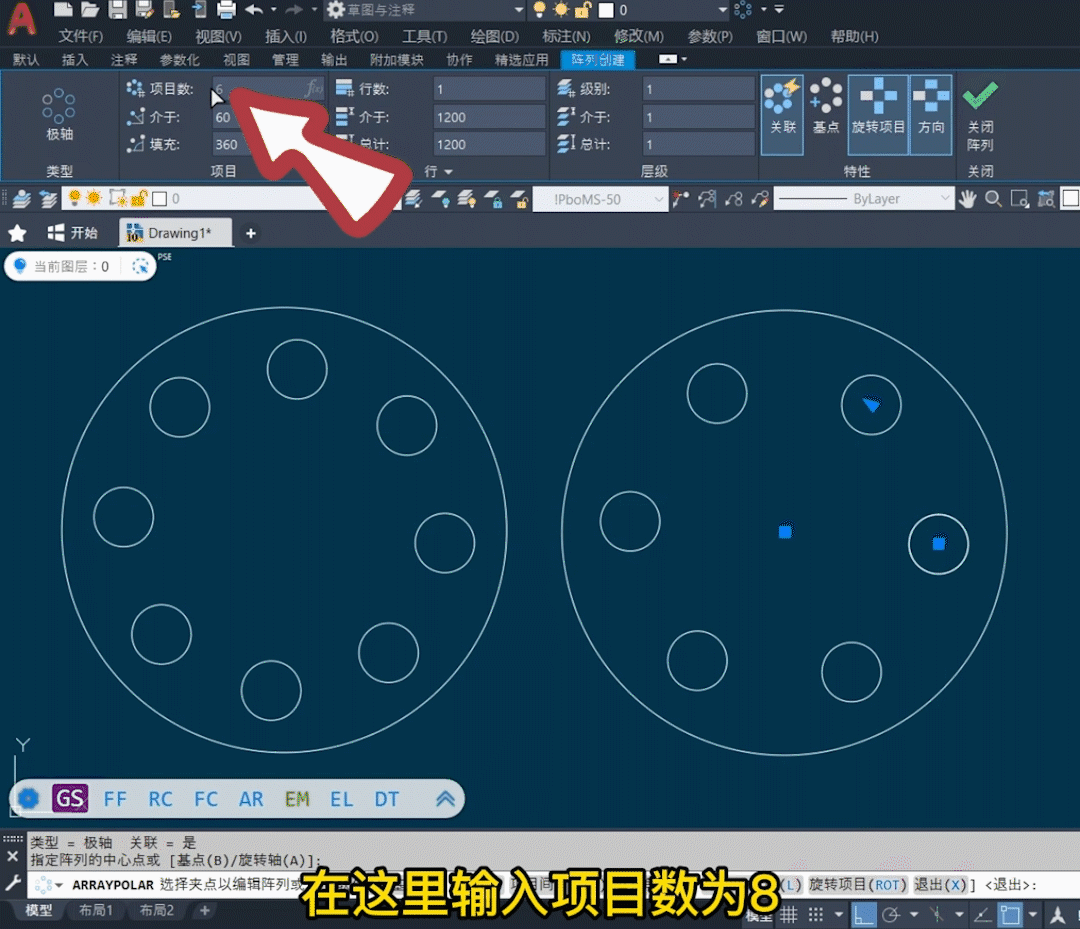Undo the last action with Undo arrow

[254, 9]
